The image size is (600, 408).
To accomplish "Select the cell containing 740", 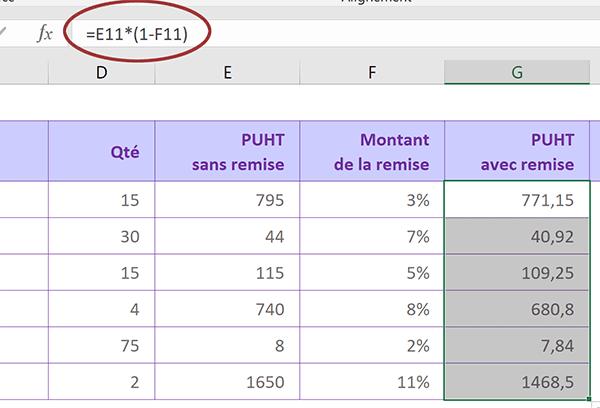I will (x=227, y=308).
